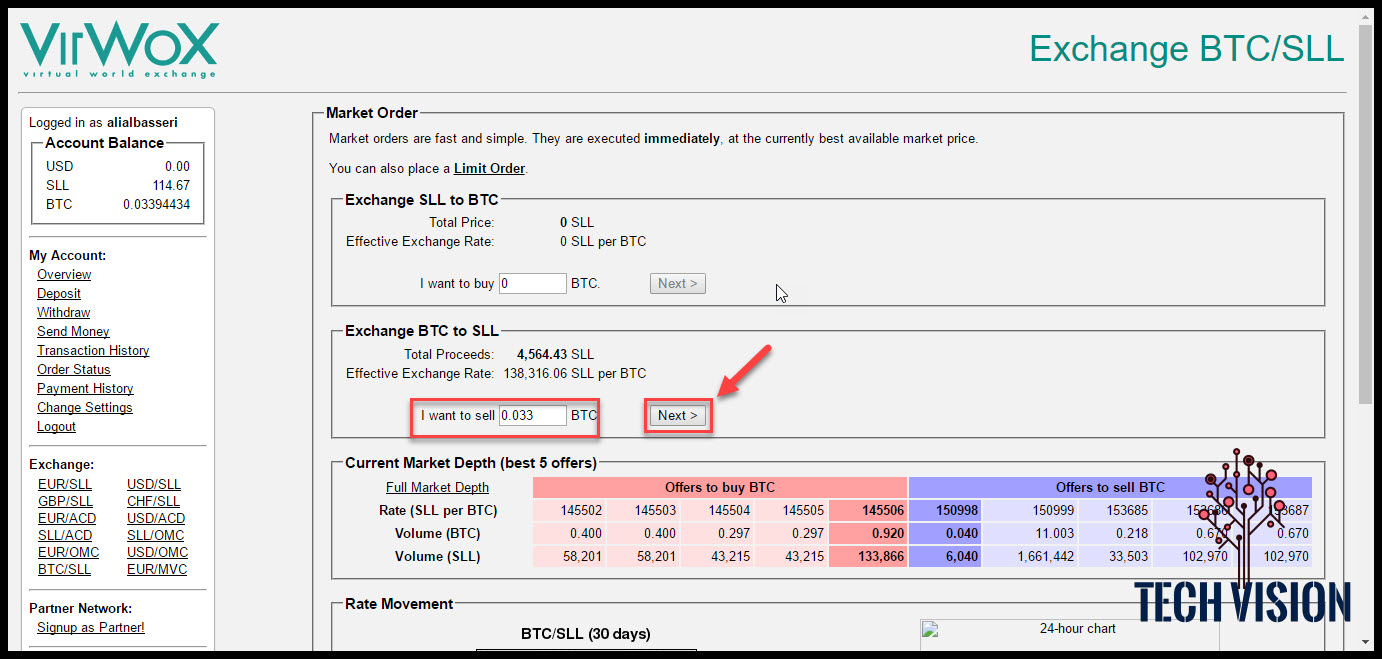1382x659 pixels.
Task: Open Full Market Depth link
Action: coord(438,487)
